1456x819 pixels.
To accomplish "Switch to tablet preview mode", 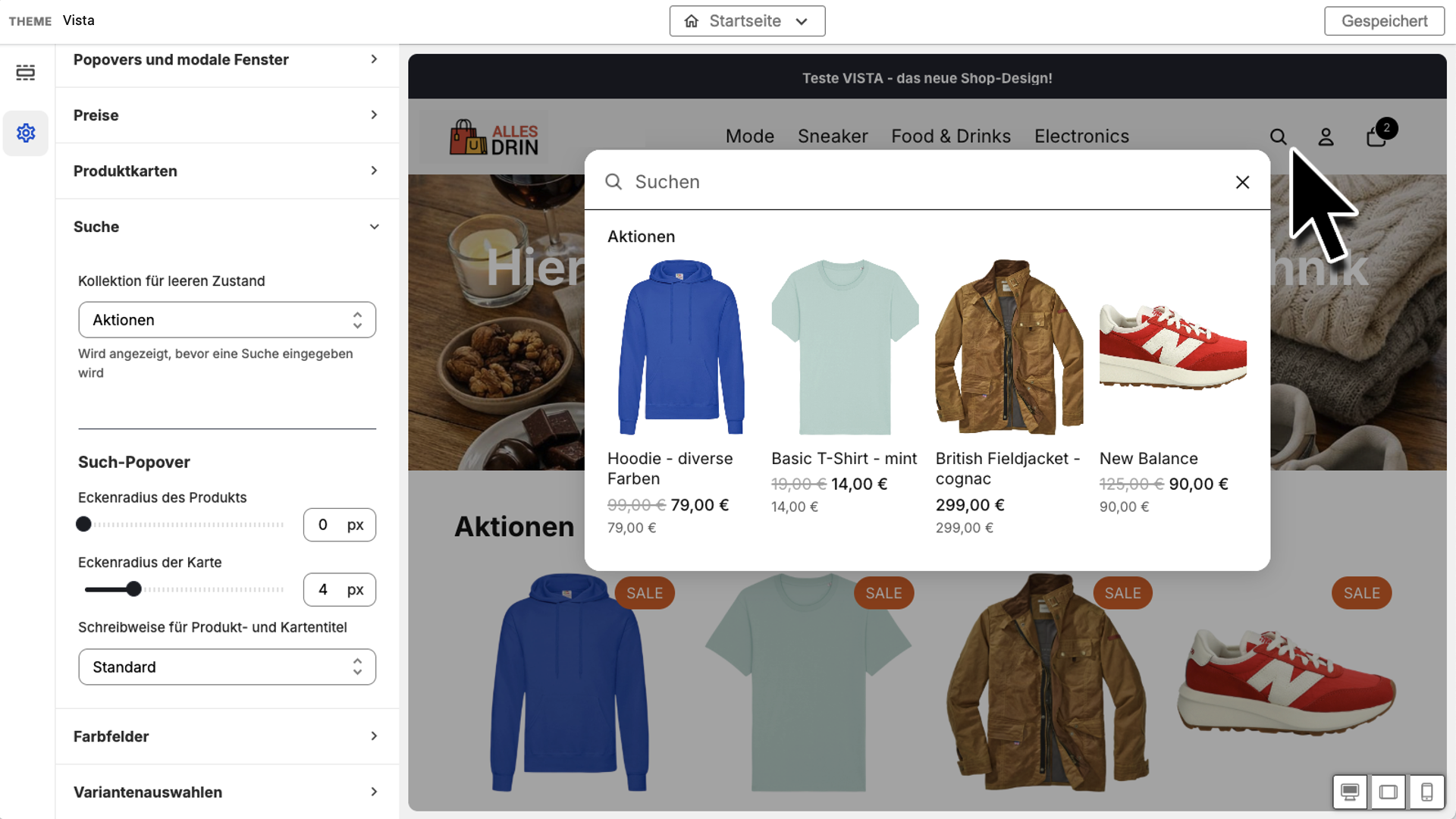I will click(1389, 792).
